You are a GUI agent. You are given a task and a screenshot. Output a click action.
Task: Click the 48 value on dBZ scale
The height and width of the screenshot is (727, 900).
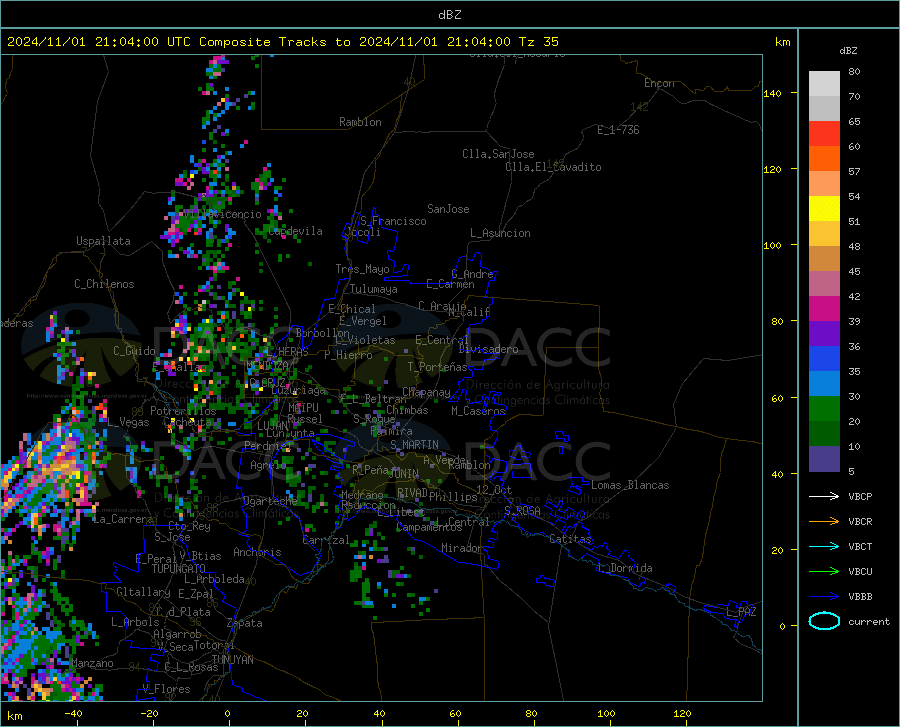pyautogui.click(x=854, y=246)
